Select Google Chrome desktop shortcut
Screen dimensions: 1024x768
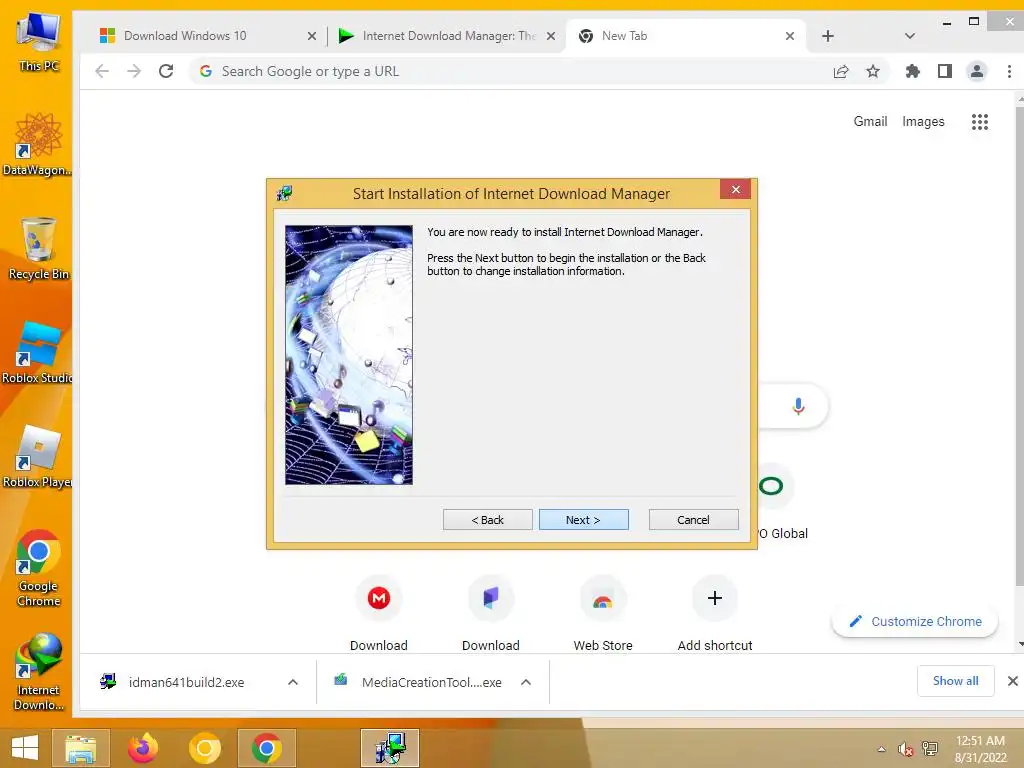tap(39, 568)
